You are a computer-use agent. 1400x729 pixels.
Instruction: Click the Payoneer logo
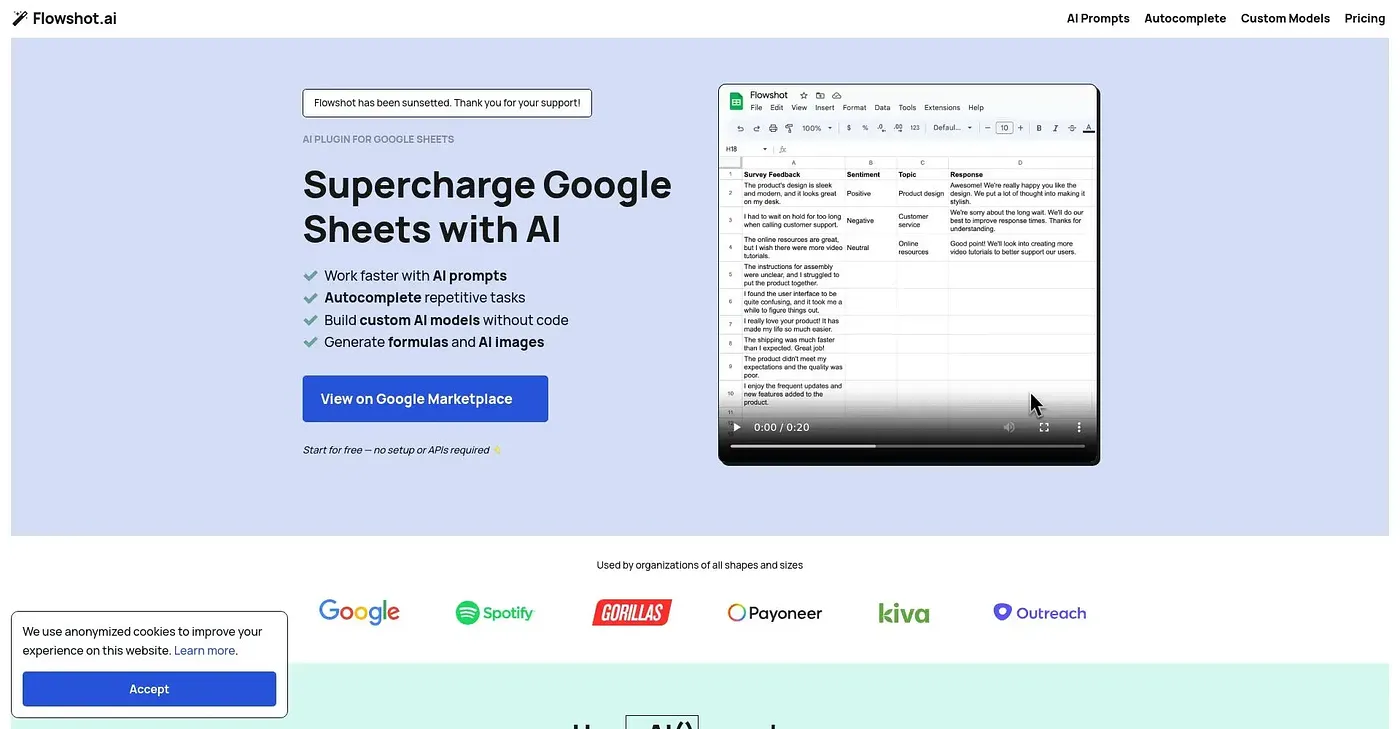[x=775, y=613]
